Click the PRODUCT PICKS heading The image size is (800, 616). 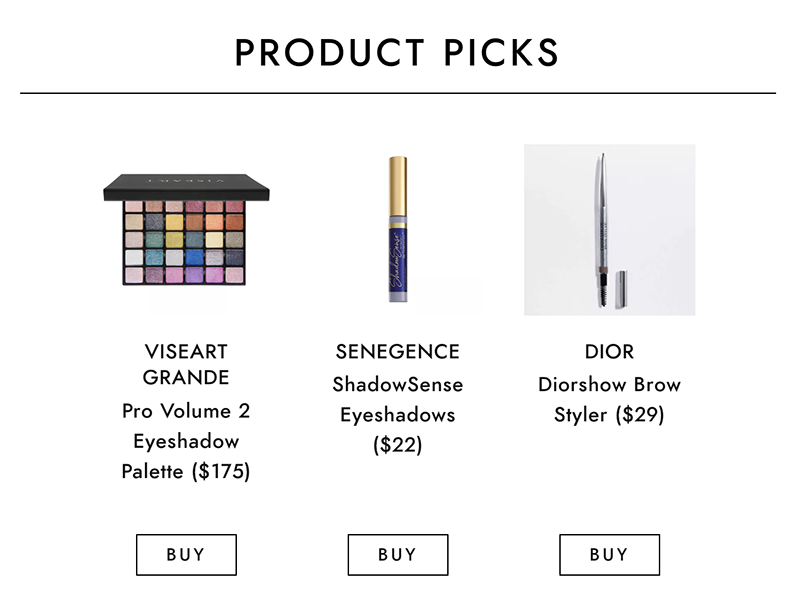coord(397,53)
